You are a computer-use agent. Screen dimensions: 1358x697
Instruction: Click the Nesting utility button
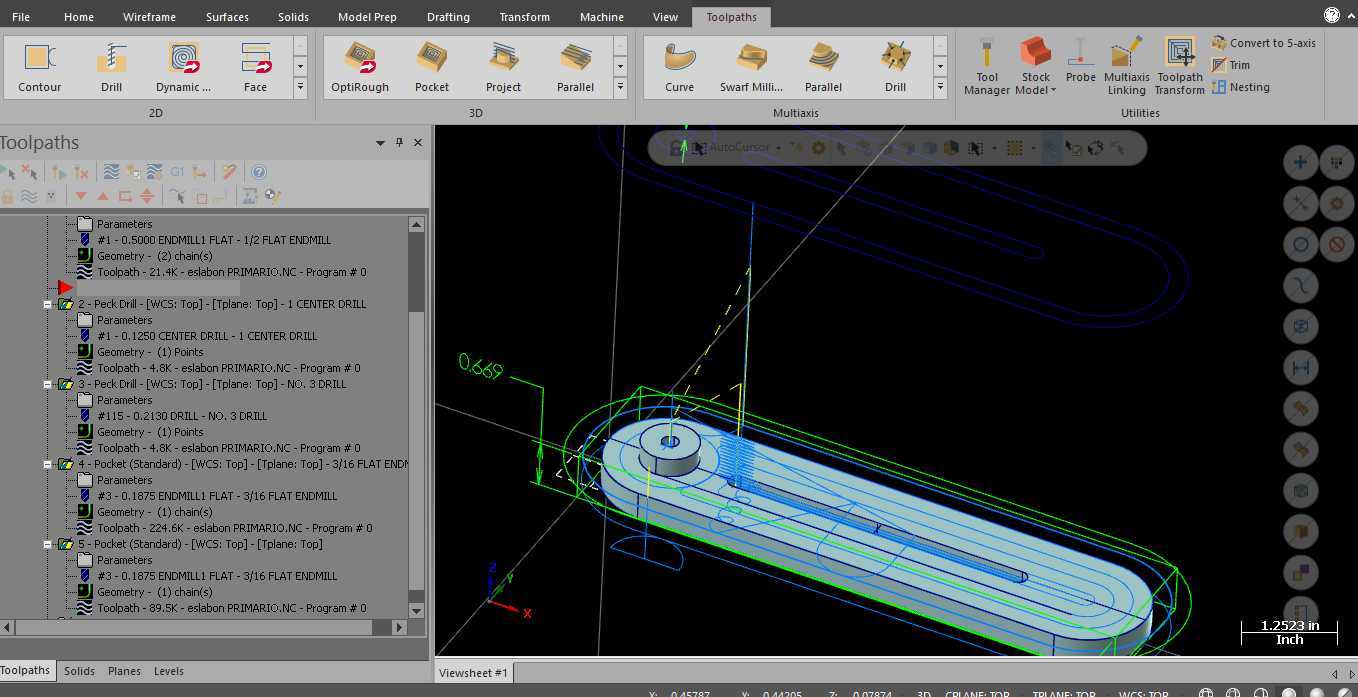click(x=1241, y=87)
